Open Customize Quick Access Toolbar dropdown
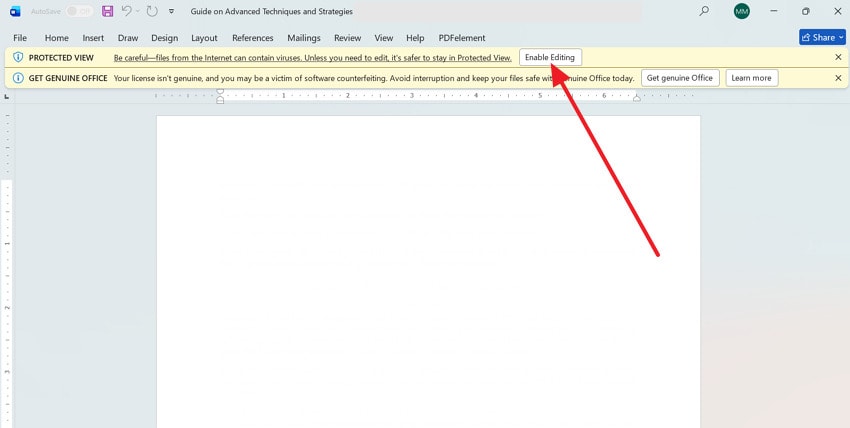The image size is (850, 428). (x=171, y=11)
